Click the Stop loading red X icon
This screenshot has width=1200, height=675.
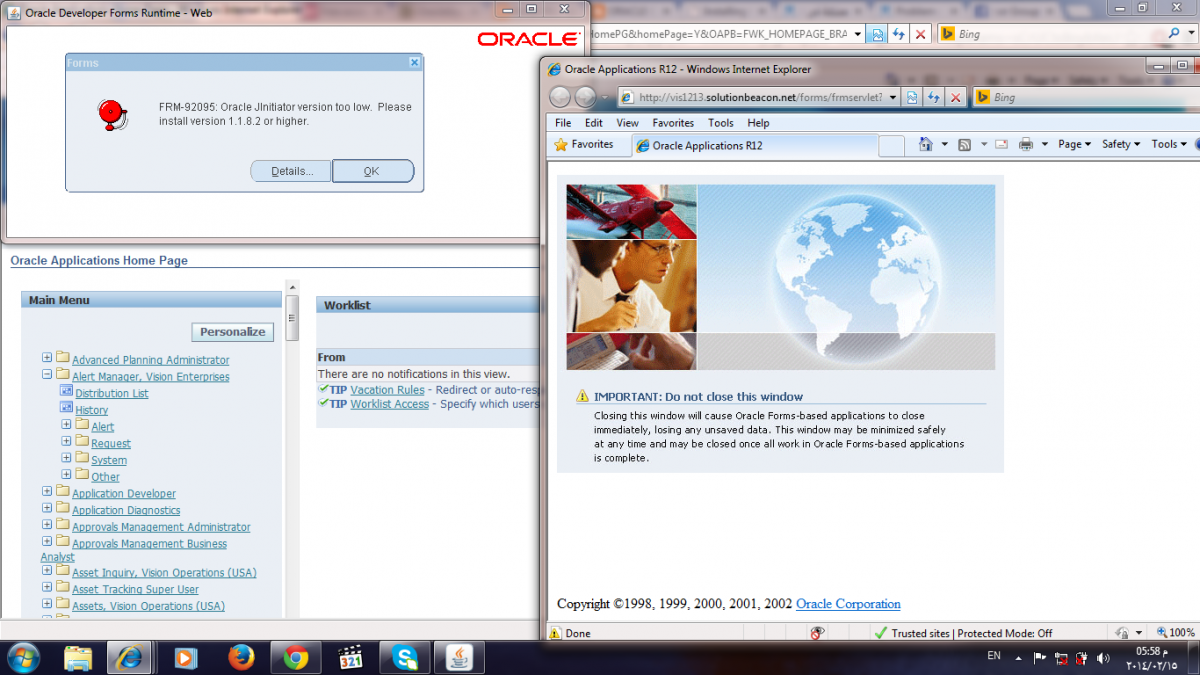coord(956,97)
